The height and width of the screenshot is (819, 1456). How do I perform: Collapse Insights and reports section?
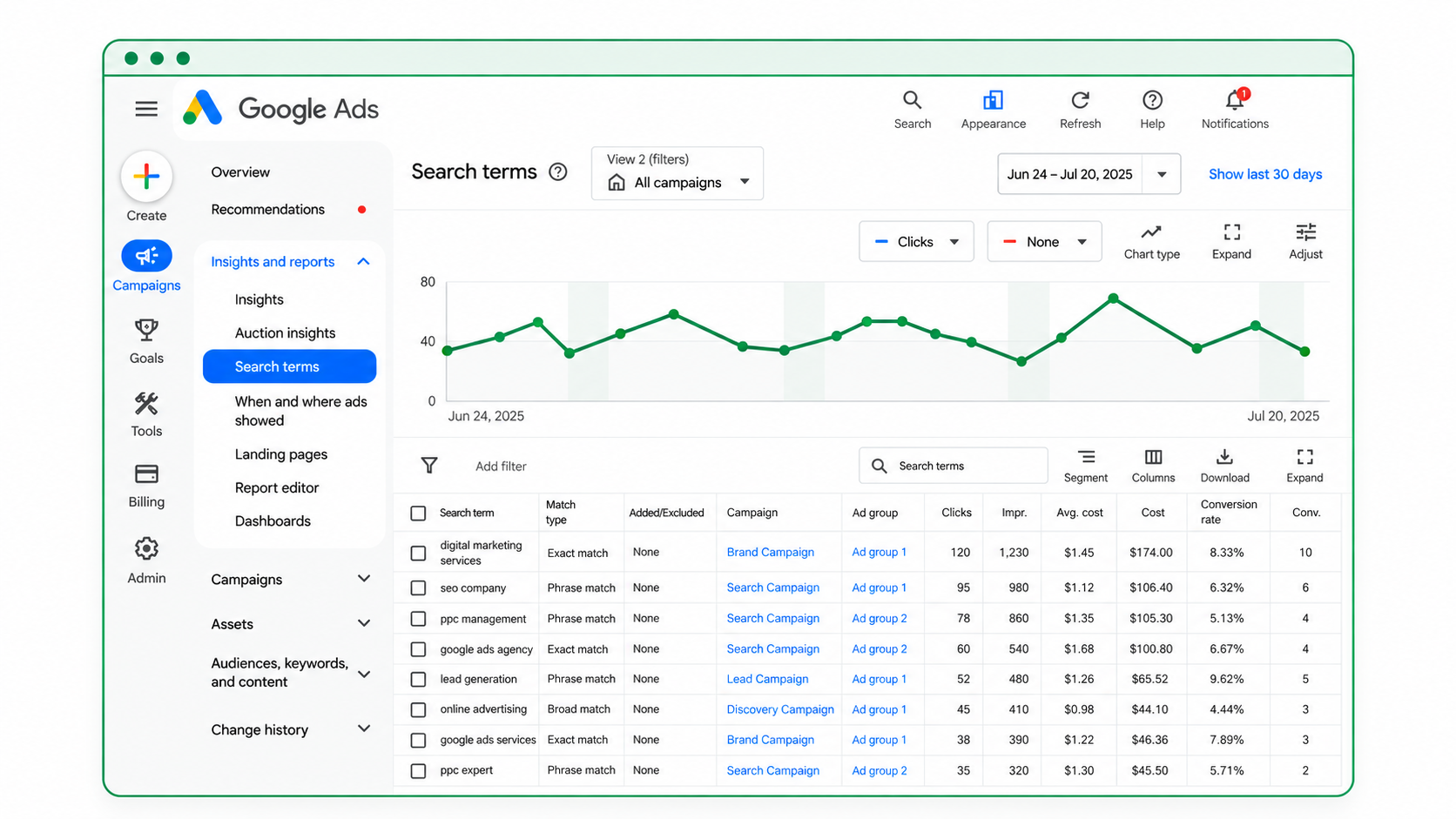(x=363, y=261)
